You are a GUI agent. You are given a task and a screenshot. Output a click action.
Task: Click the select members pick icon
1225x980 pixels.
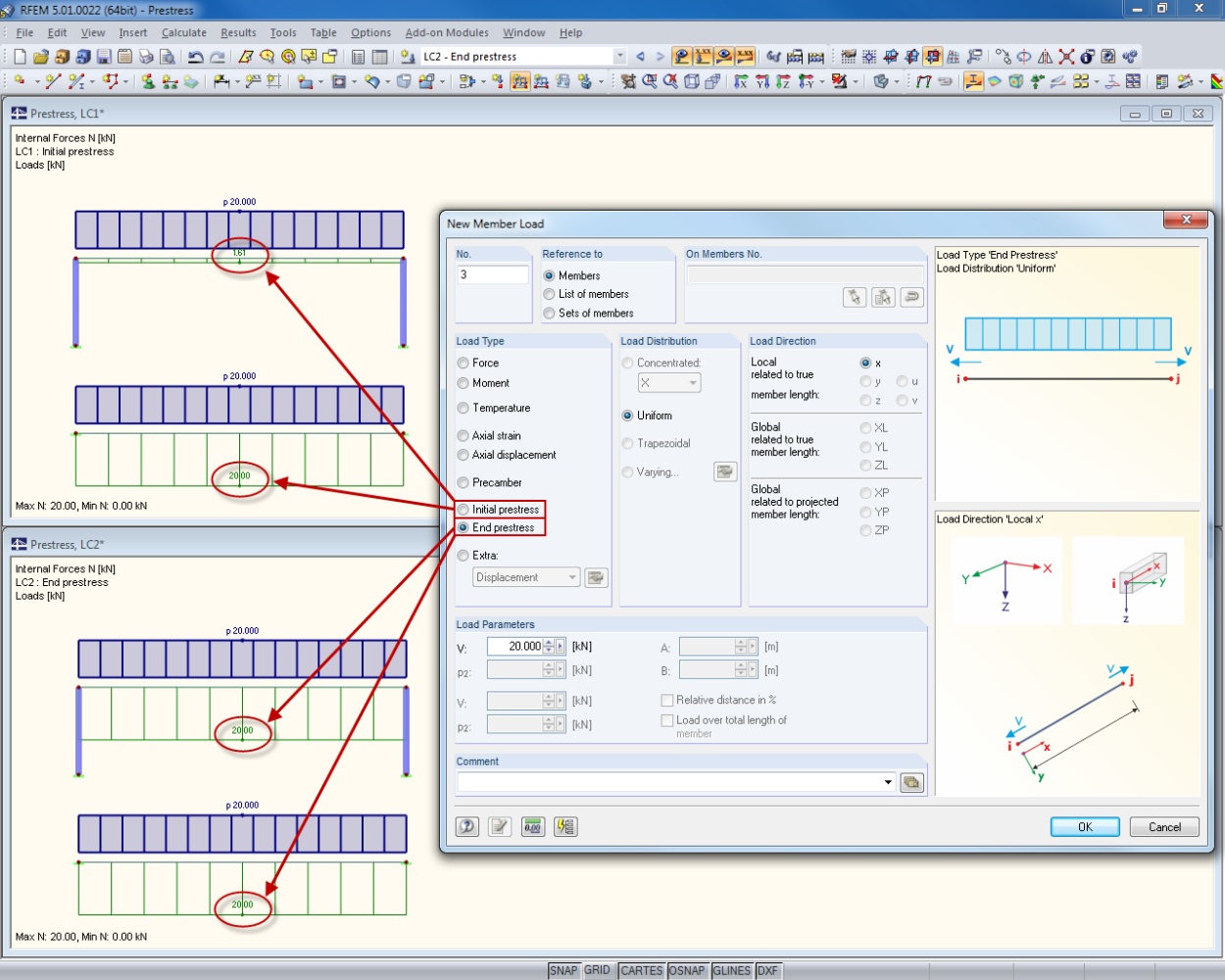pos(855,297)
